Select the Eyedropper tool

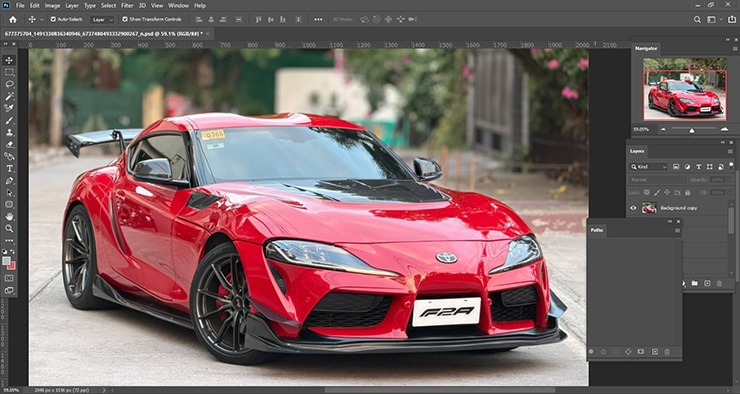[9, 109]
